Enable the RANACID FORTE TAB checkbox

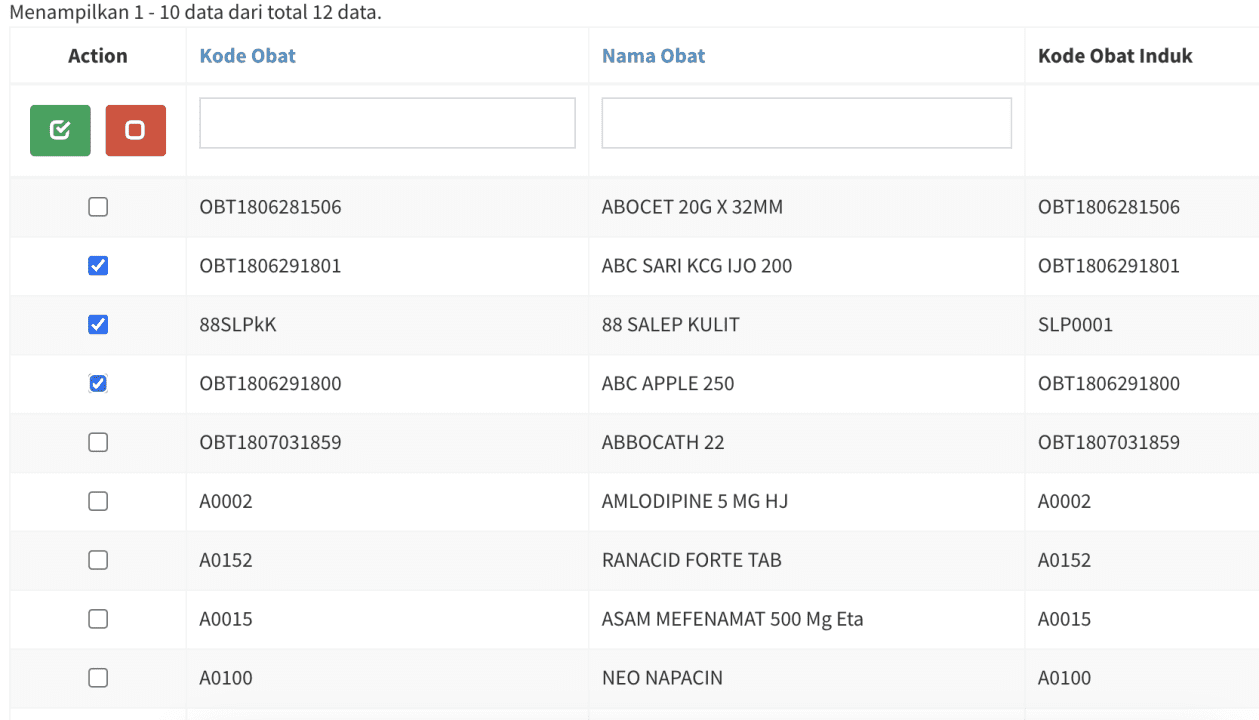98,560
